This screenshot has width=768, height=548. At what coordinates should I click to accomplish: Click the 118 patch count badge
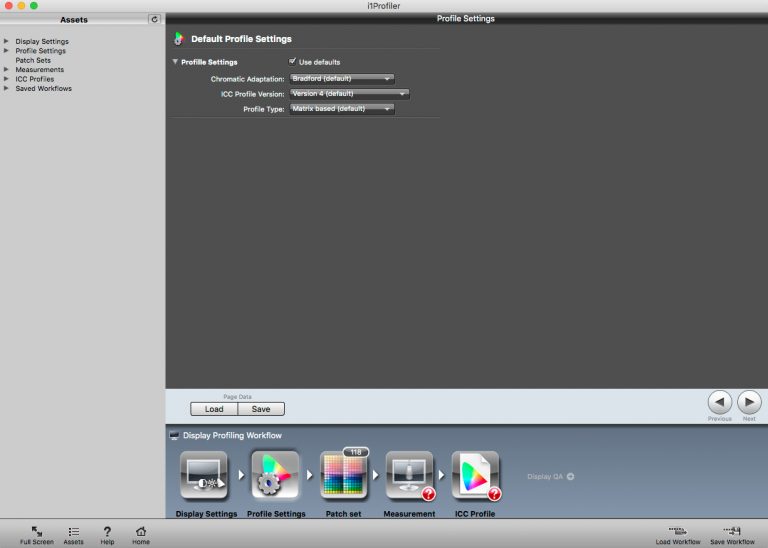point(356,452)
